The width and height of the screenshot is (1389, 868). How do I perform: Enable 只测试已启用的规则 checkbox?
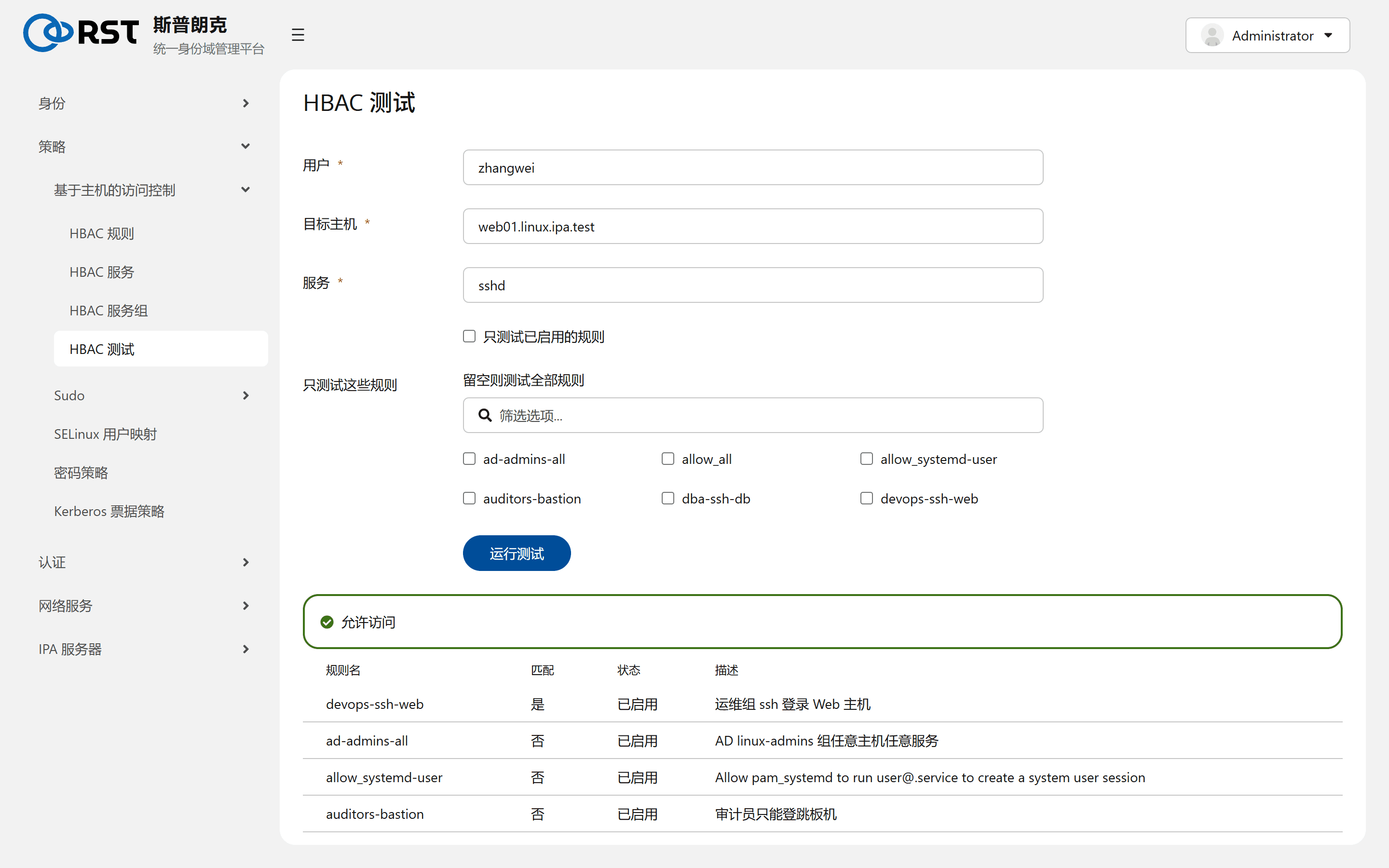(469, 337)
